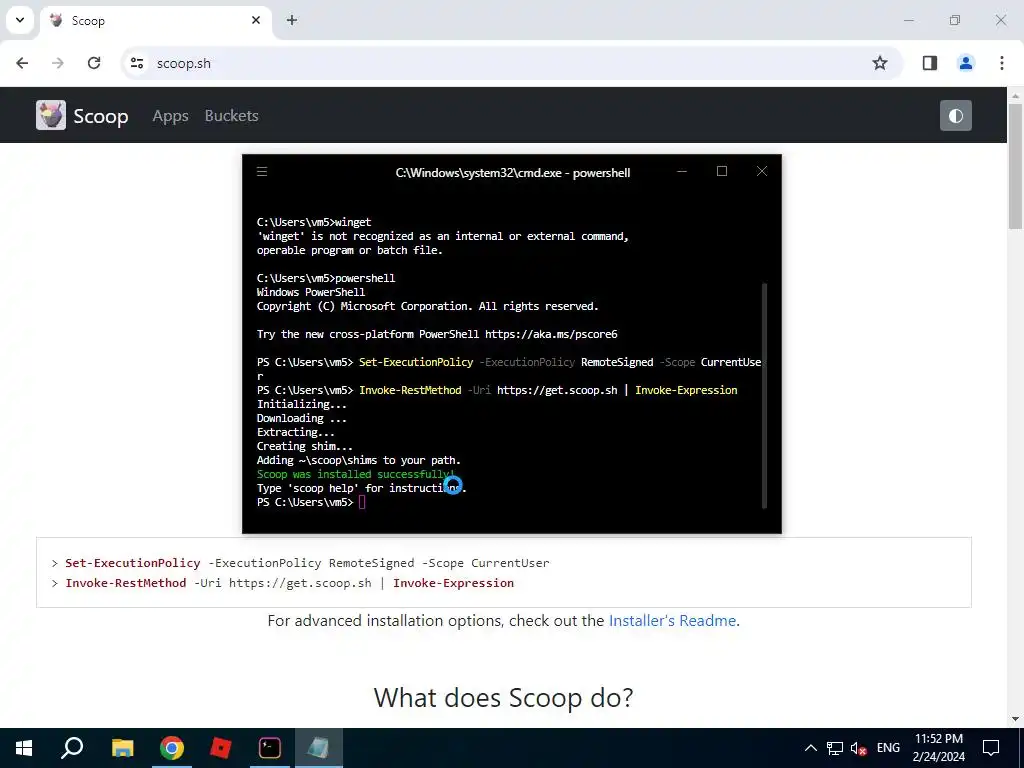Open the Chrome profile avatar

[965, 63]
